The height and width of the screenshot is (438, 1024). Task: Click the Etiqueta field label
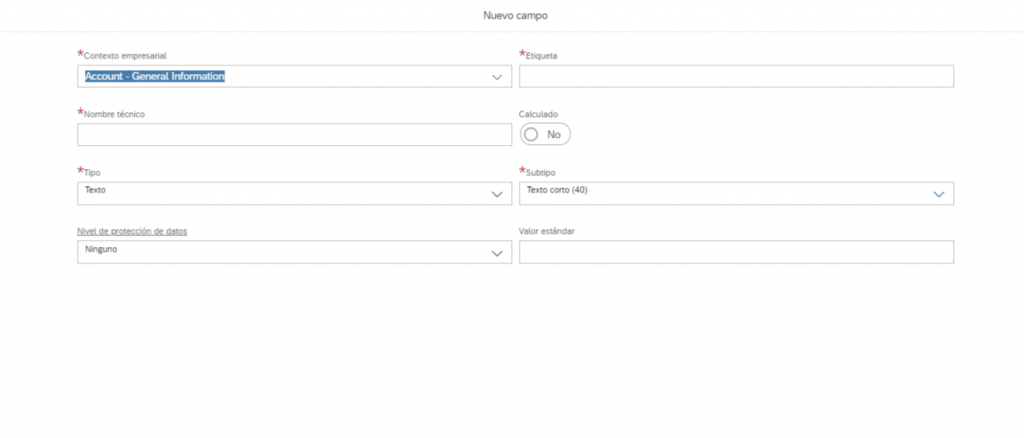541,55
